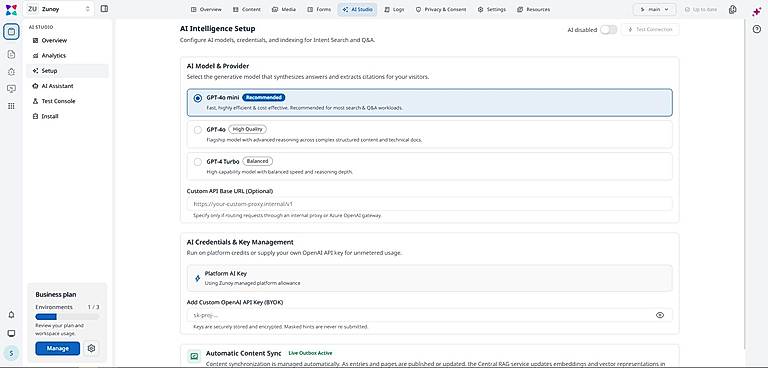
Task: Click the Recommended badge
Action: 264,98
